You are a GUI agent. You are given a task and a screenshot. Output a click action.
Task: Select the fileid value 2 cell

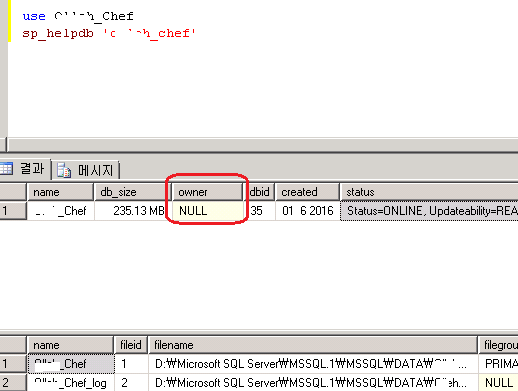[131, 383]
